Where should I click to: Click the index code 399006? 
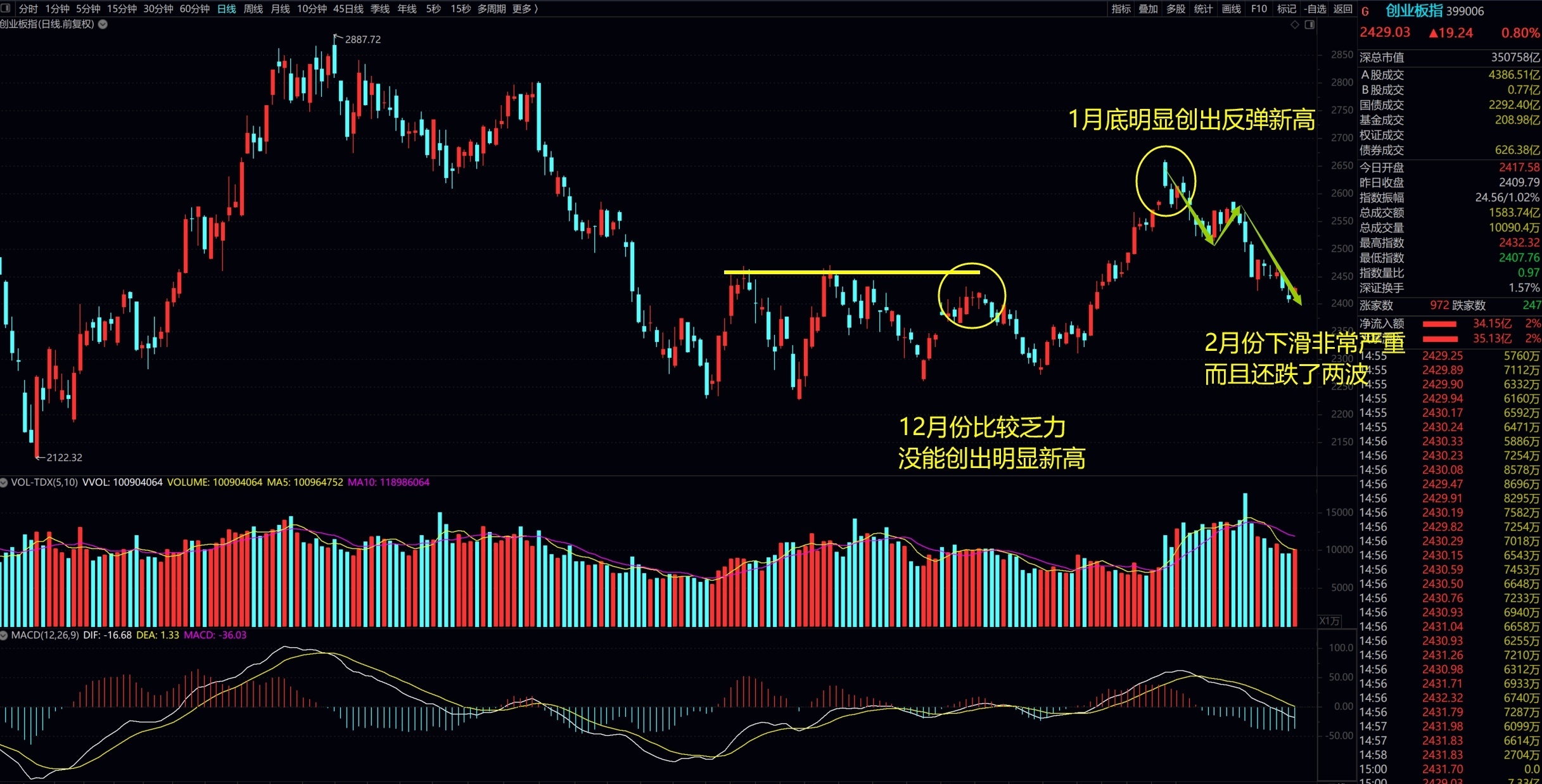[x=1465, y=11]
